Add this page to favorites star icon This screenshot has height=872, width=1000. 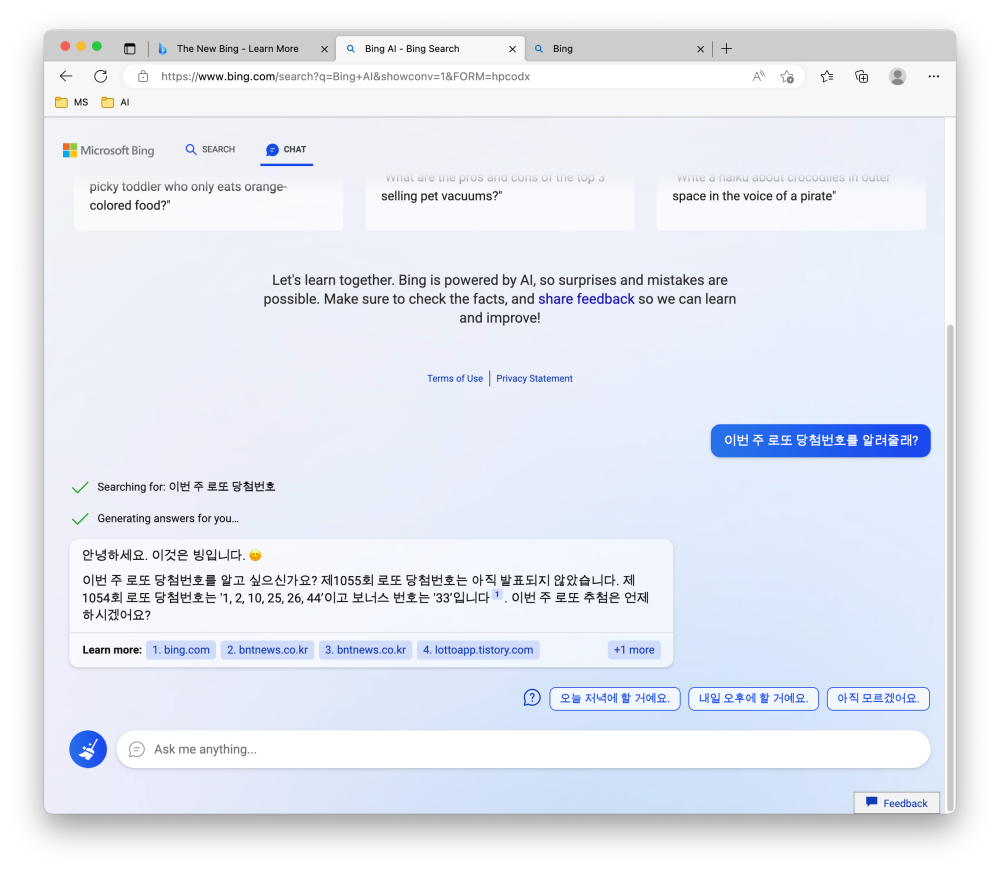coord(787,77)
